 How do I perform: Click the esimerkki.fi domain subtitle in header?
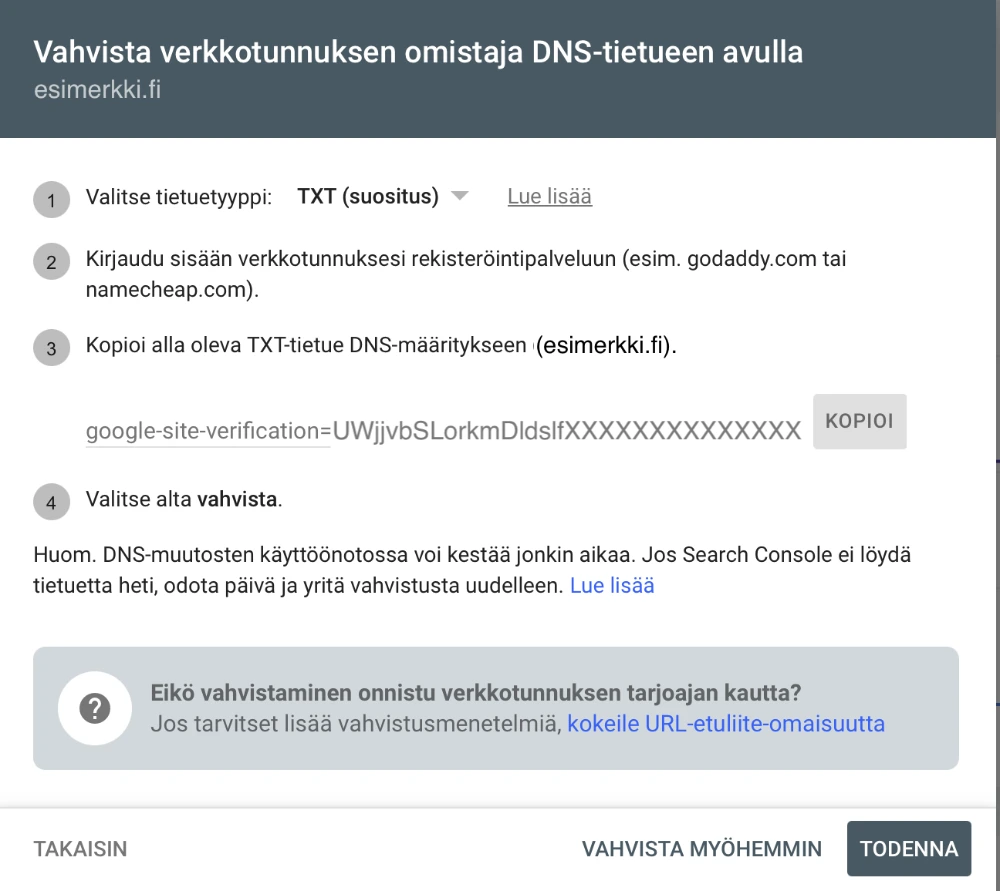(x=98, y=90)
